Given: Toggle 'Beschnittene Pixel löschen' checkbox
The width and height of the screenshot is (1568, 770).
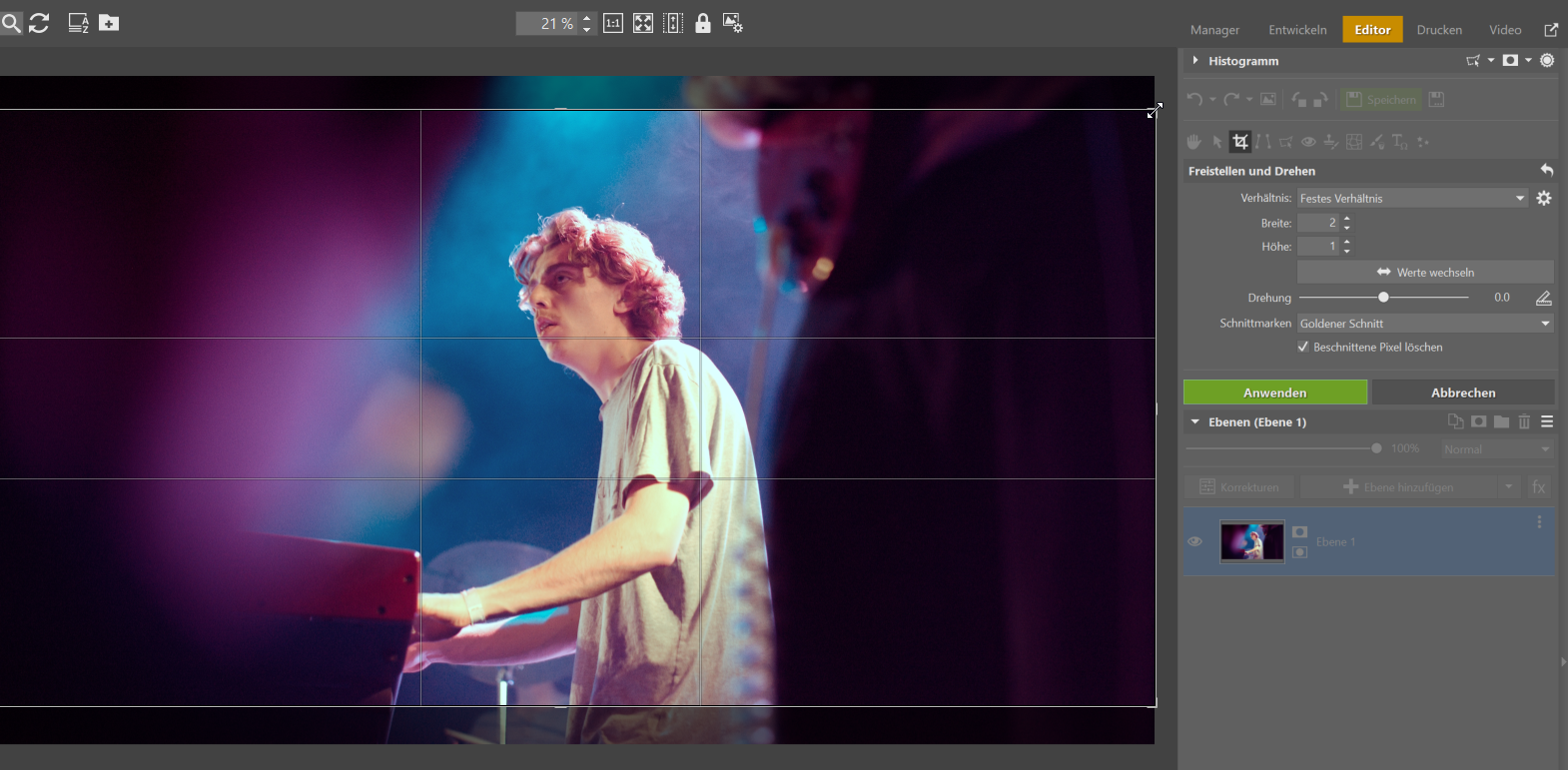Looking at the screenshot, I should pyautogui.click(x=1303, y=347).
